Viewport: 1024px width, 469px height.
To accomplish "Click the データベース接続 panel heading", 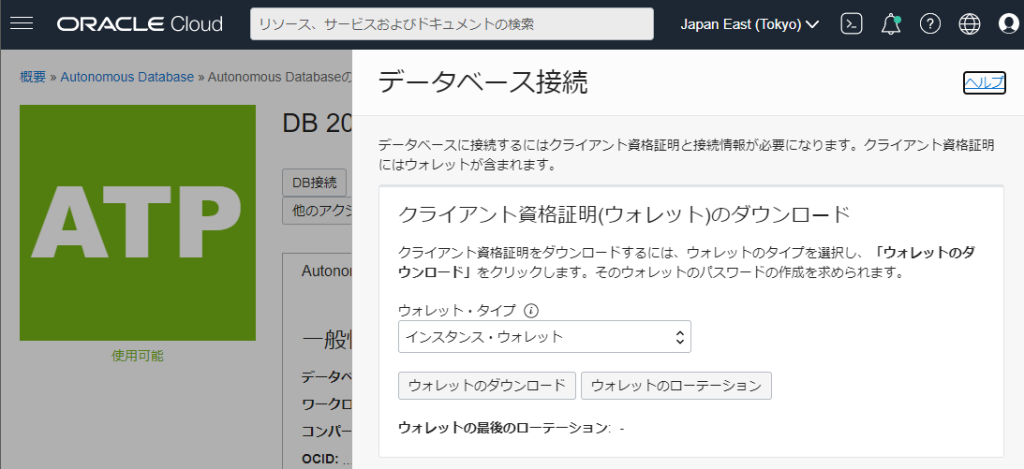I will click(483, 83).
